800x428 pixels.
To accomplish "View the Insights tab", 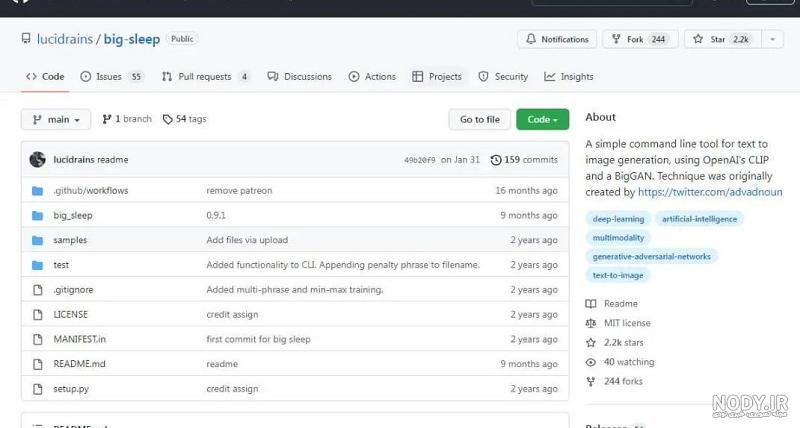I will [x=568, y=77].
